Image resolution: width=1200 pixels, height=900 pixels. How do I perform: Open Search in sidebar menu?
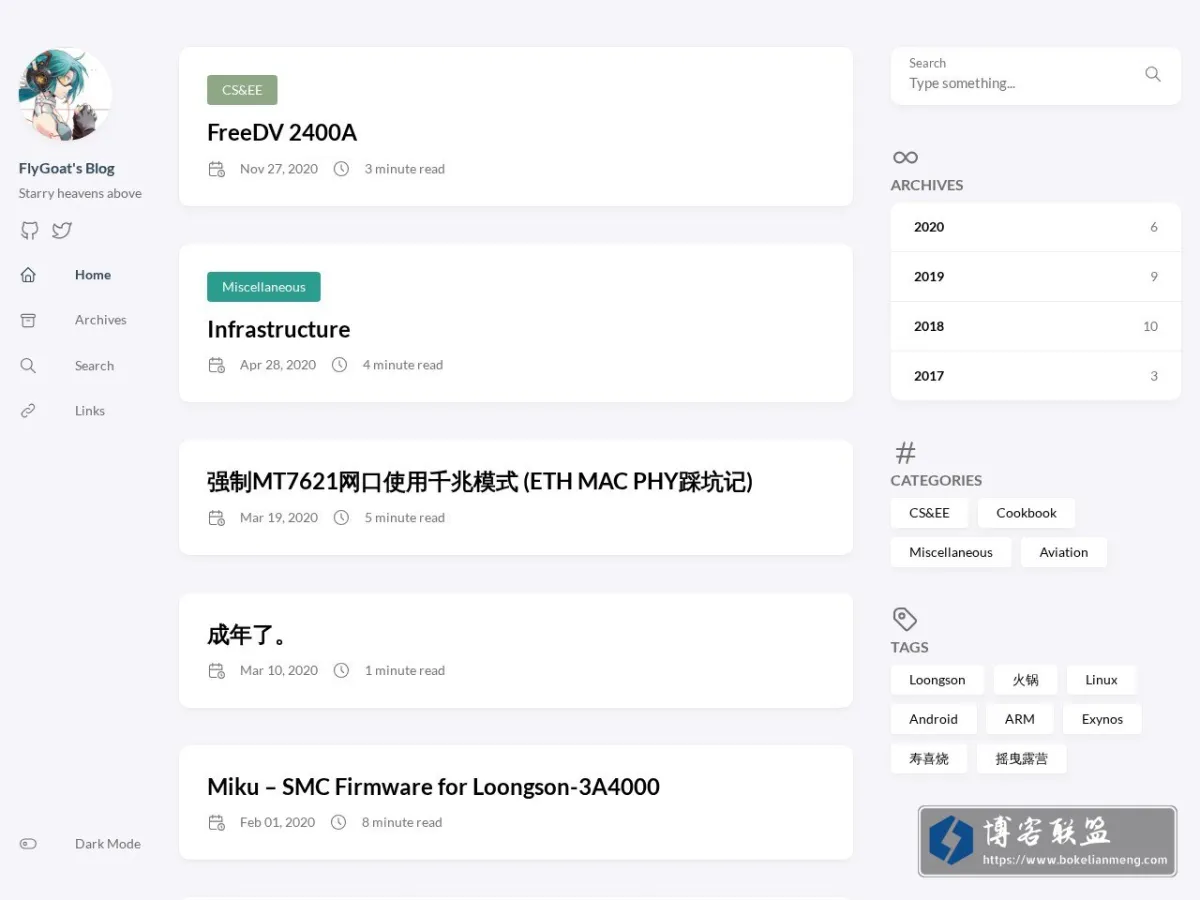click(x=94, y=366)
